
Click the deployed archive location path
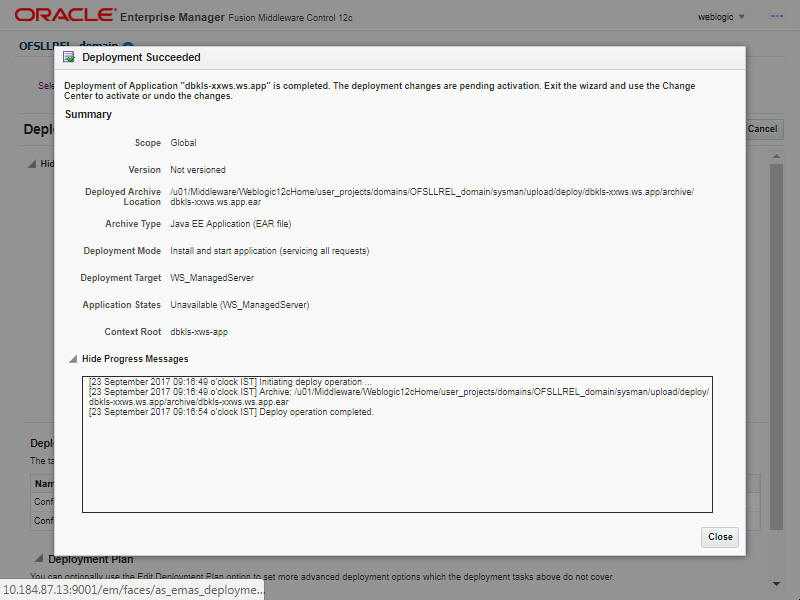click(432, 197)
